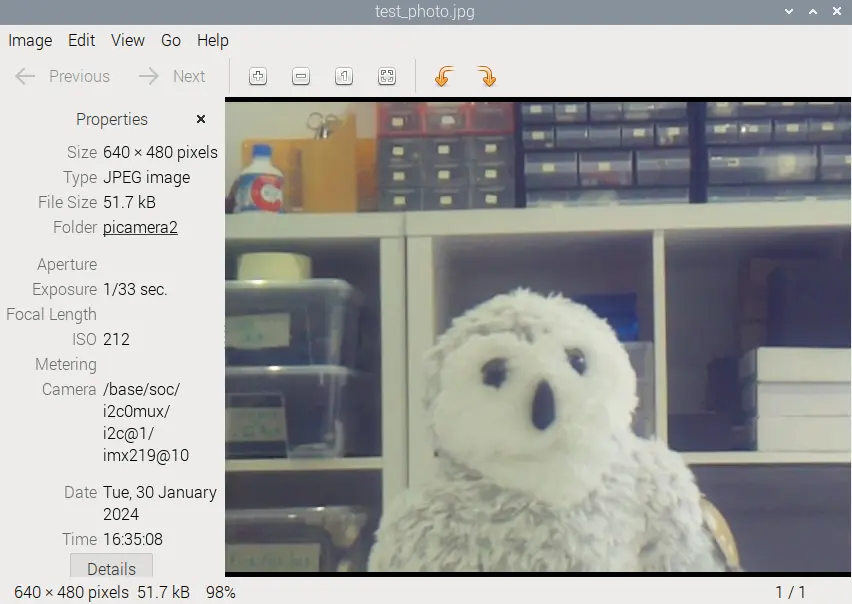Expand the title bar options chevron
The width and height of the screenshot is (852, 604).
pos(789,12)
